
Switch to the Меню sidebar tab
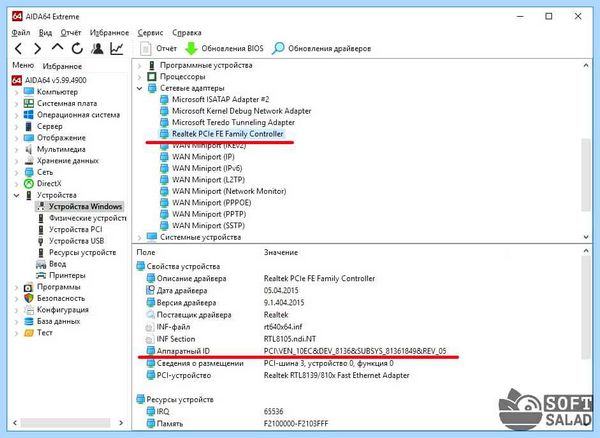point(23,65)
